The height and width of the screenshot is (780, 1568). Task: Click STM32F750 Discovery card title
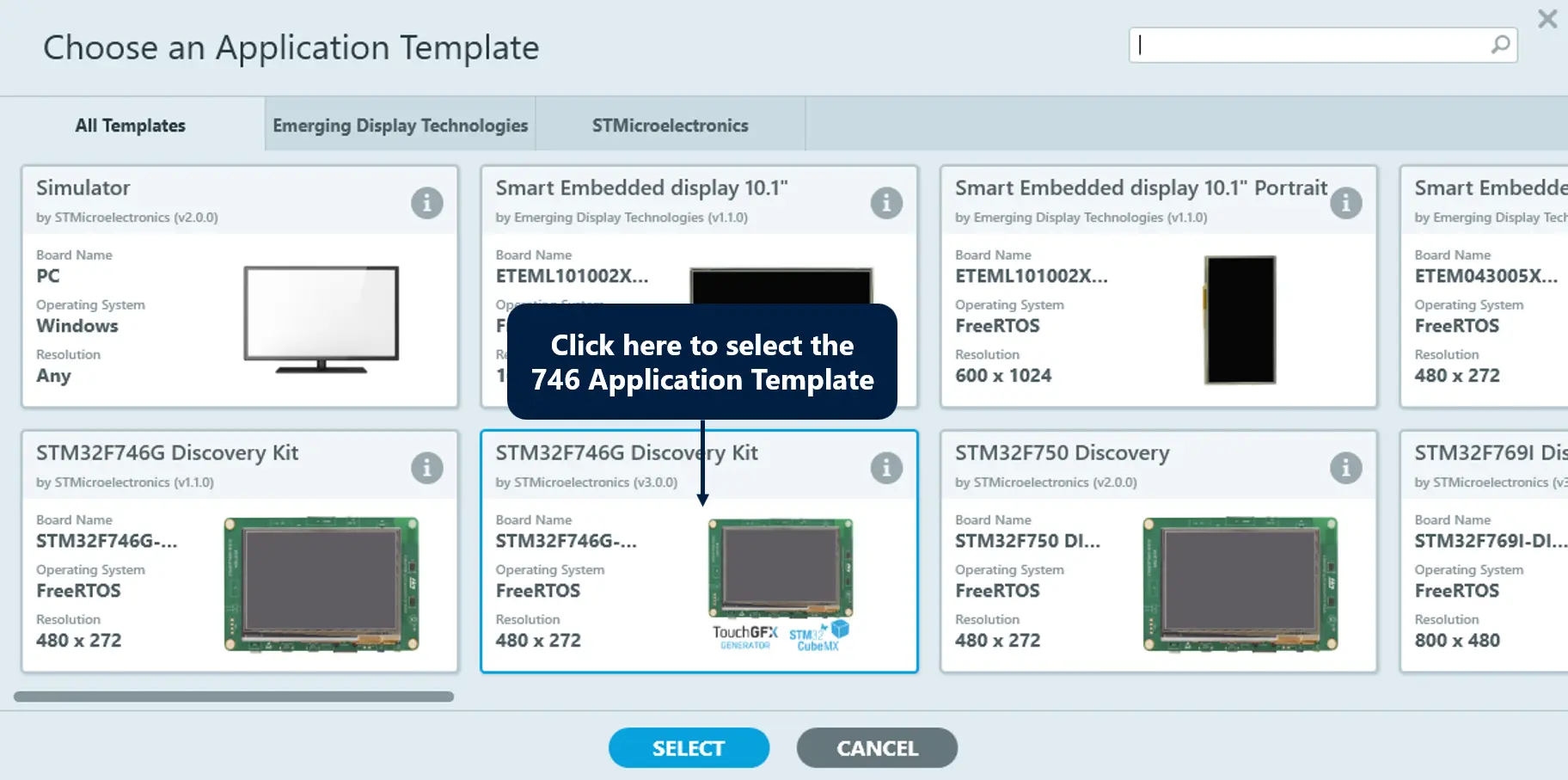coord(1063,453)
